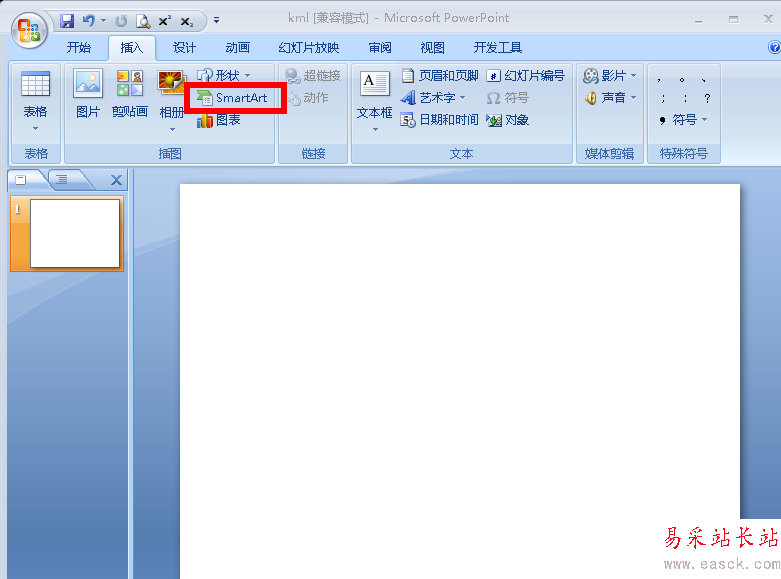The height and width of the screenshot is (579, 781).
Task: Insert a chart with 图表
Action: 219,120
